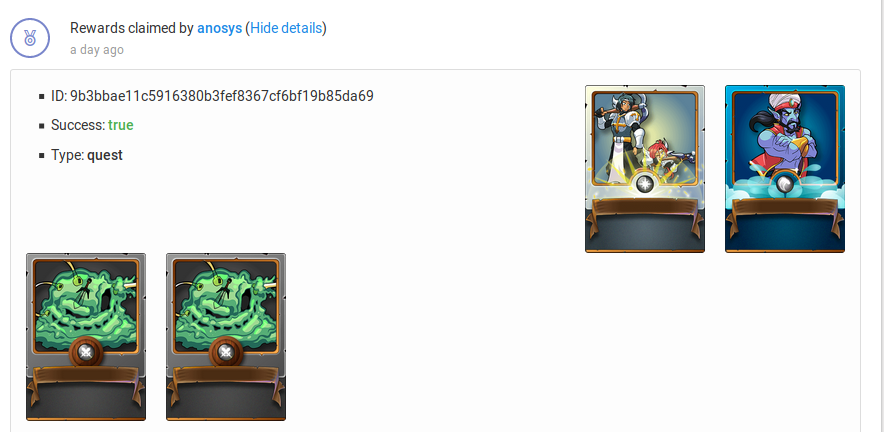This screenshot has width=884, height=432.
Task: Open the knight and archer reward card
Action: tap(645, 169)
